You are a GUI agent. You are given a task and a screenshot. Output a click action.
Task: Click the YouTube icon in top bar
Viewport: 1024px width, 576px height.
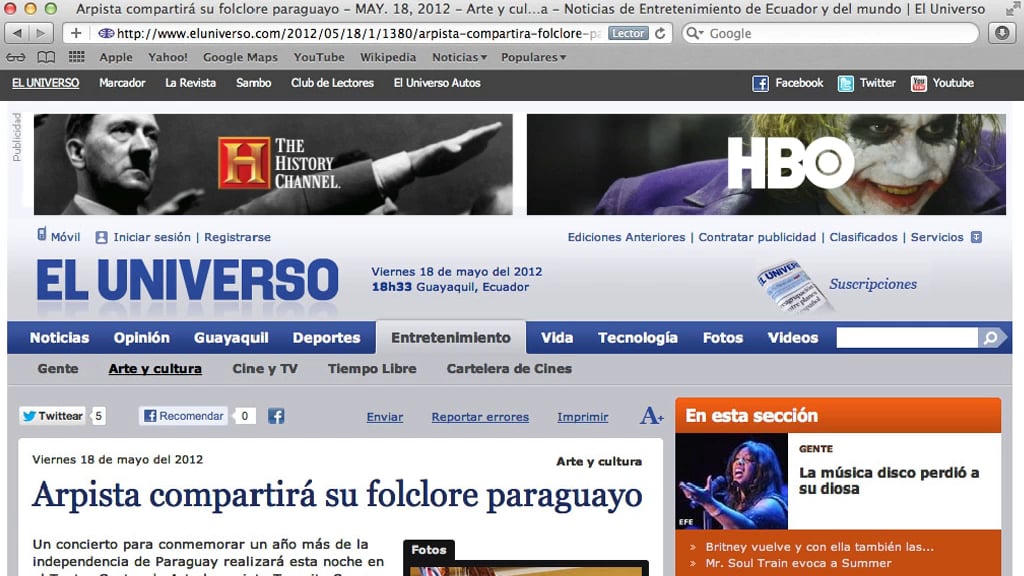click(x=919, y=84)
